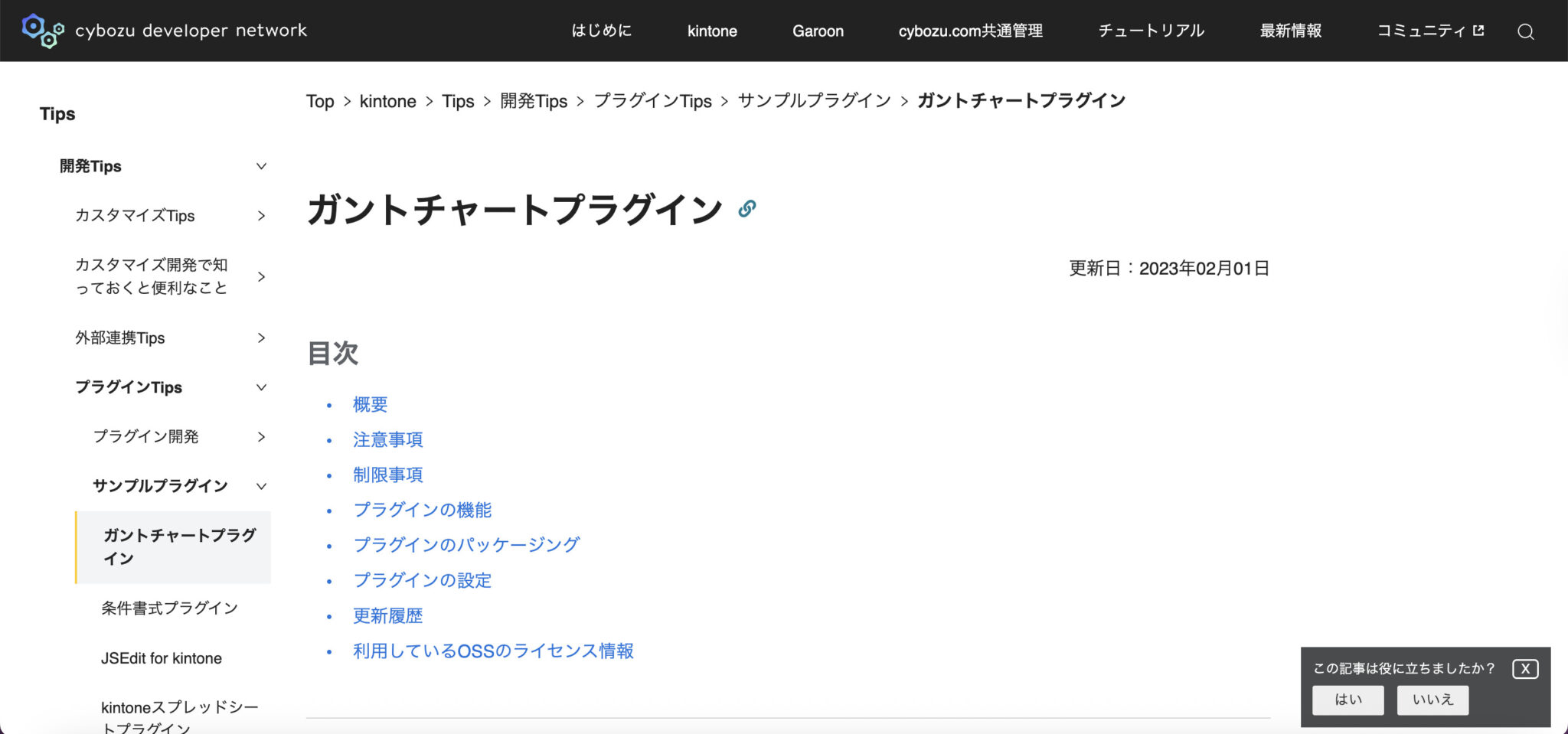Open the 概要 table of contents link
The height and width of the screenshot is (734, 1568).
370,404
